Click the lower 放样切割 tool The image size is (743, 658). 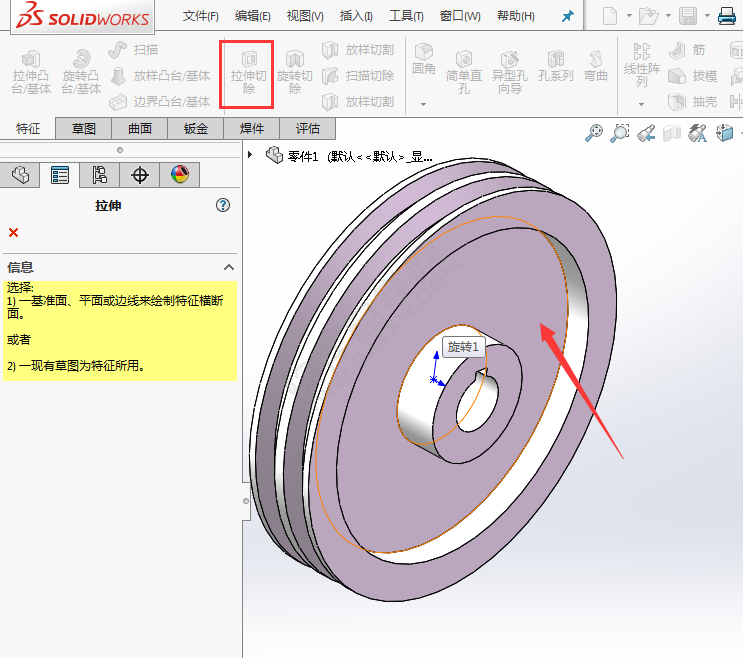pyautogui.click(x=358, y=101)
